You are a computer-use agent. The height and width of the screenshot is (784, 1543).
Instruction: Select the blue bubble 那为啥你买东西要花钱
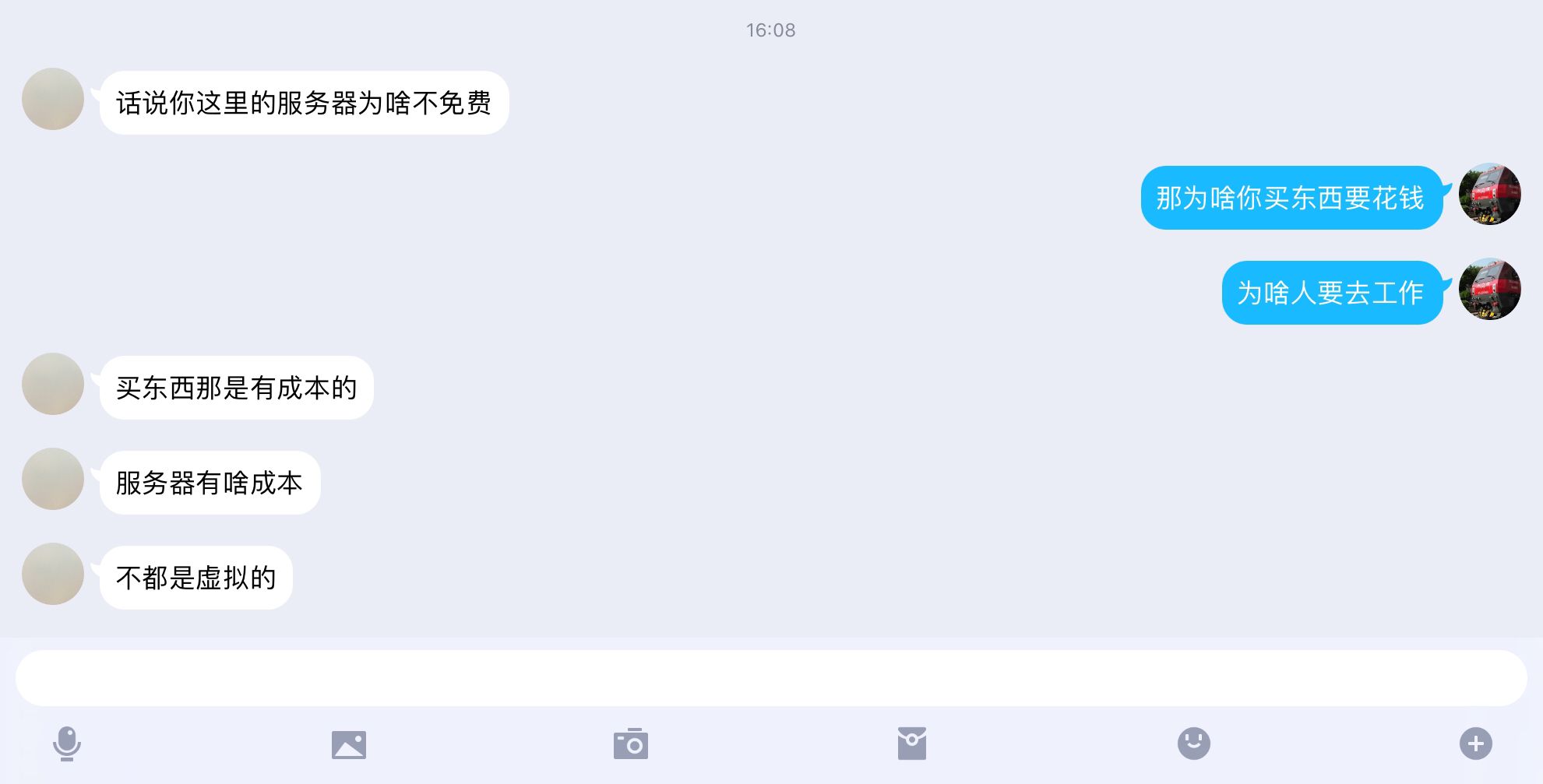[x=1291, y=198]
